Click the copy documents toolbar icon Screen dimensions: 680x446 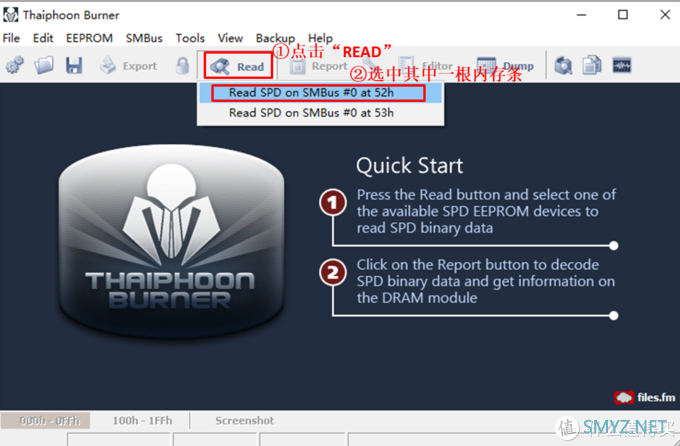(x=592, y=66)
